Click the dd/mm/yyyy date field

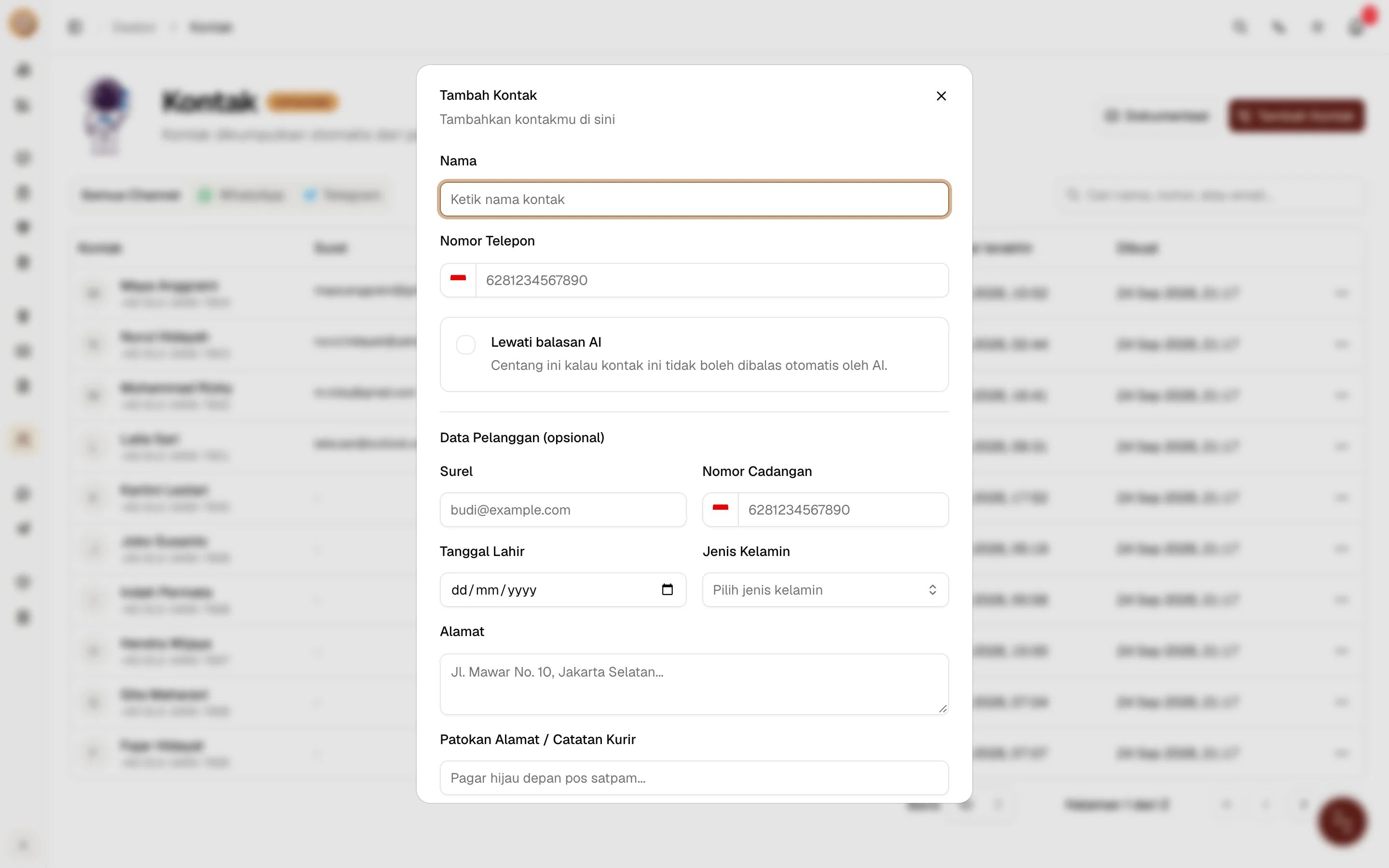(x=562, y=590)
